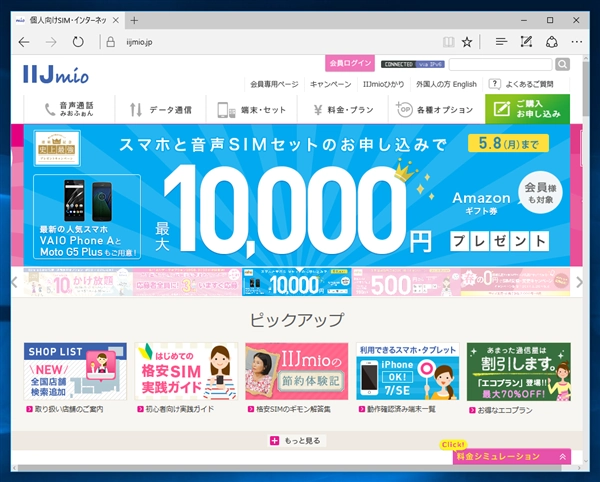Open はじめての格安SIM実践ガイド card
This screenshot has height=482, width=600.
click(x=186, y=371)
